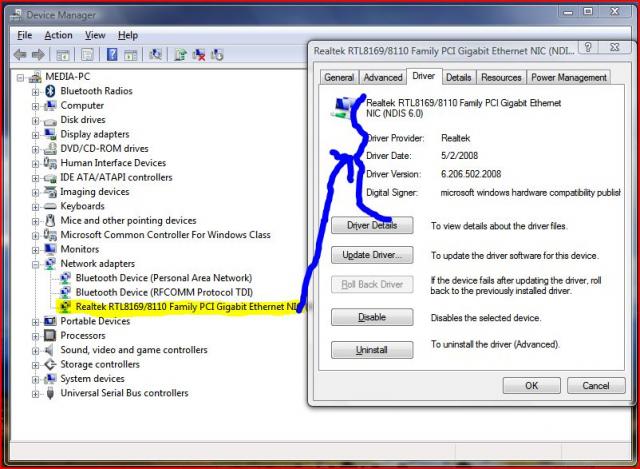Expand the Human Interface Devices node
The height and width of the screenshot is (469, 640).
[x=36, y=164]
